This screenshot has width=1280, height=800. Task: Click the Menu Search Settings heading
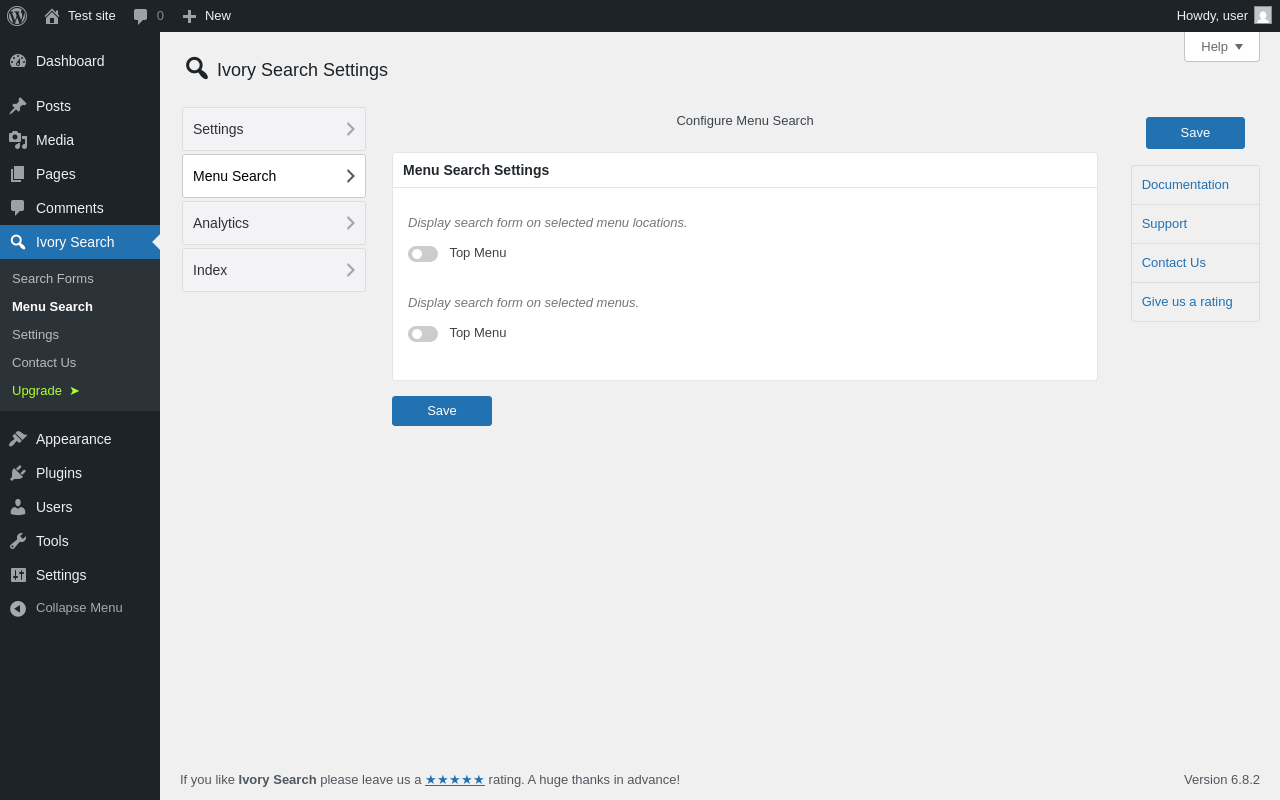476,170
